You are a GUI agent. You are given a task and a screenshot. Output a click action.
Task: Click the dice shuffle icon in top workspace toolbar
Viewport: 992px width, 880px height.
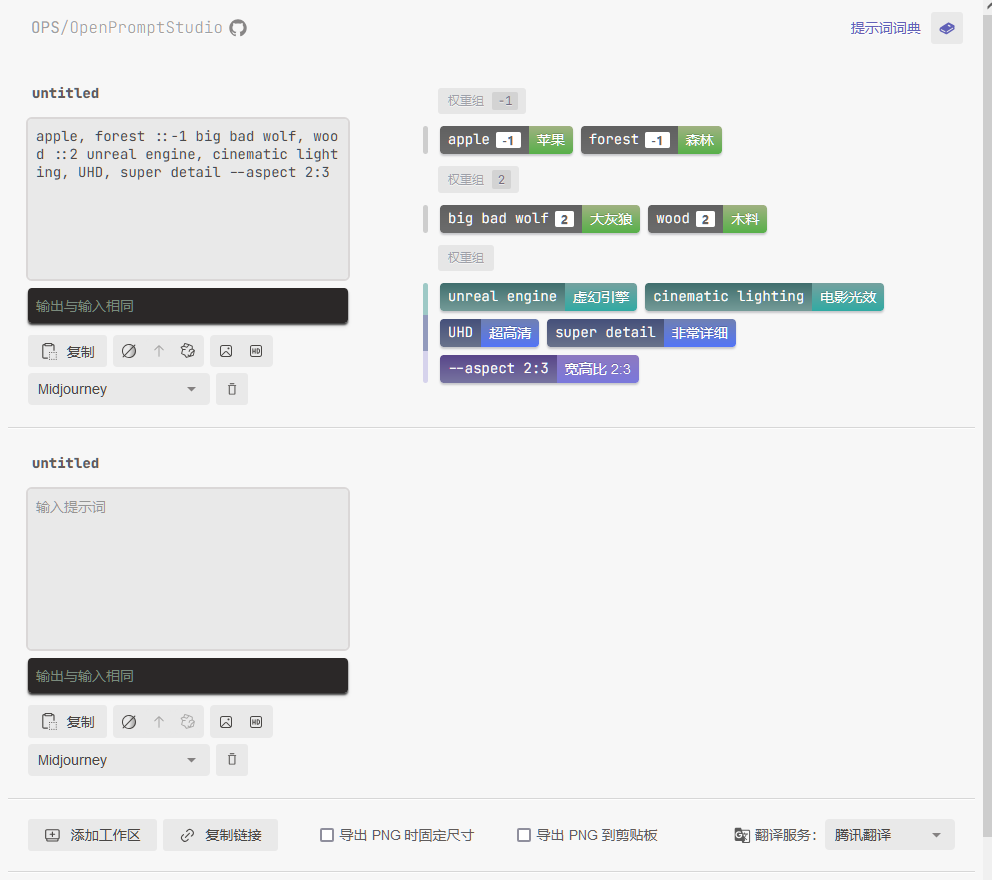187,350
